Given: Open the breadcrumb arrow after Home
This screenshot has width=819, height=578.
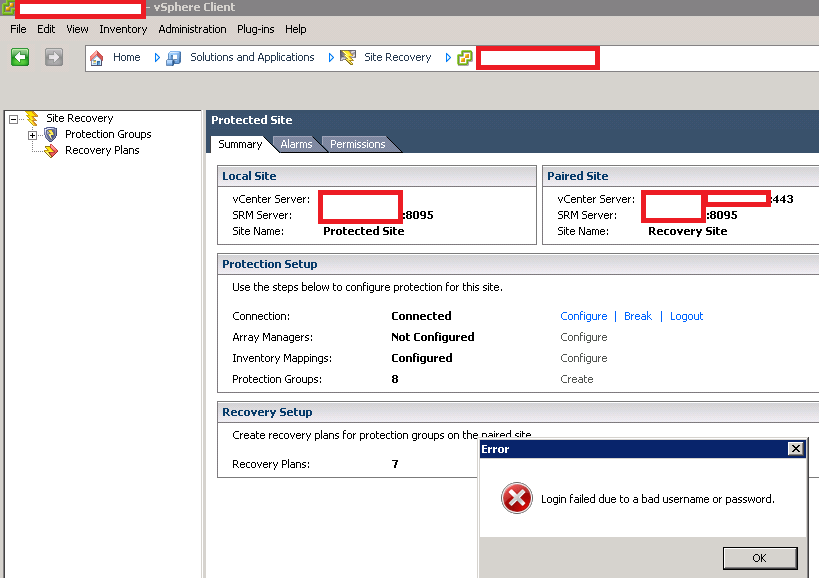Looking at the screenshot, I should point(157,58).
